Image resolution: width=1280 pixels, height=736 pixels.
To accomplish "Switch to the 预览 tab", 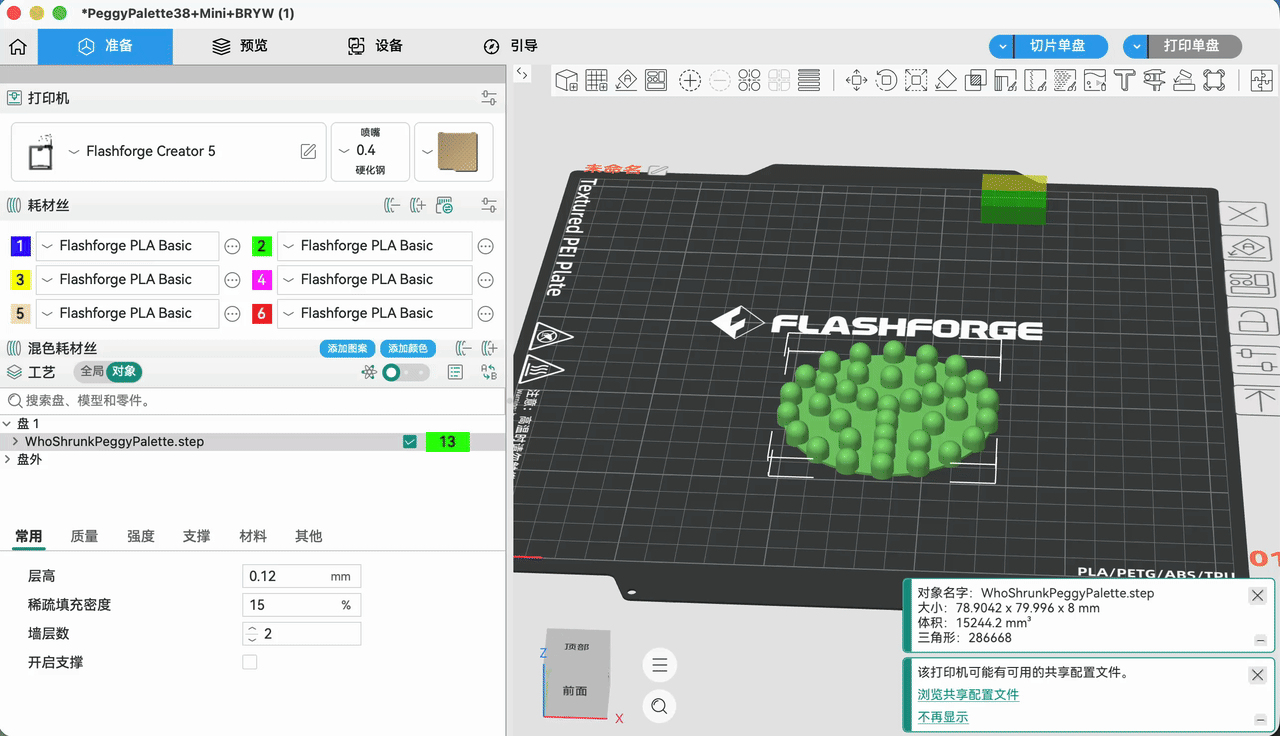I will click(x=240, y=46).
